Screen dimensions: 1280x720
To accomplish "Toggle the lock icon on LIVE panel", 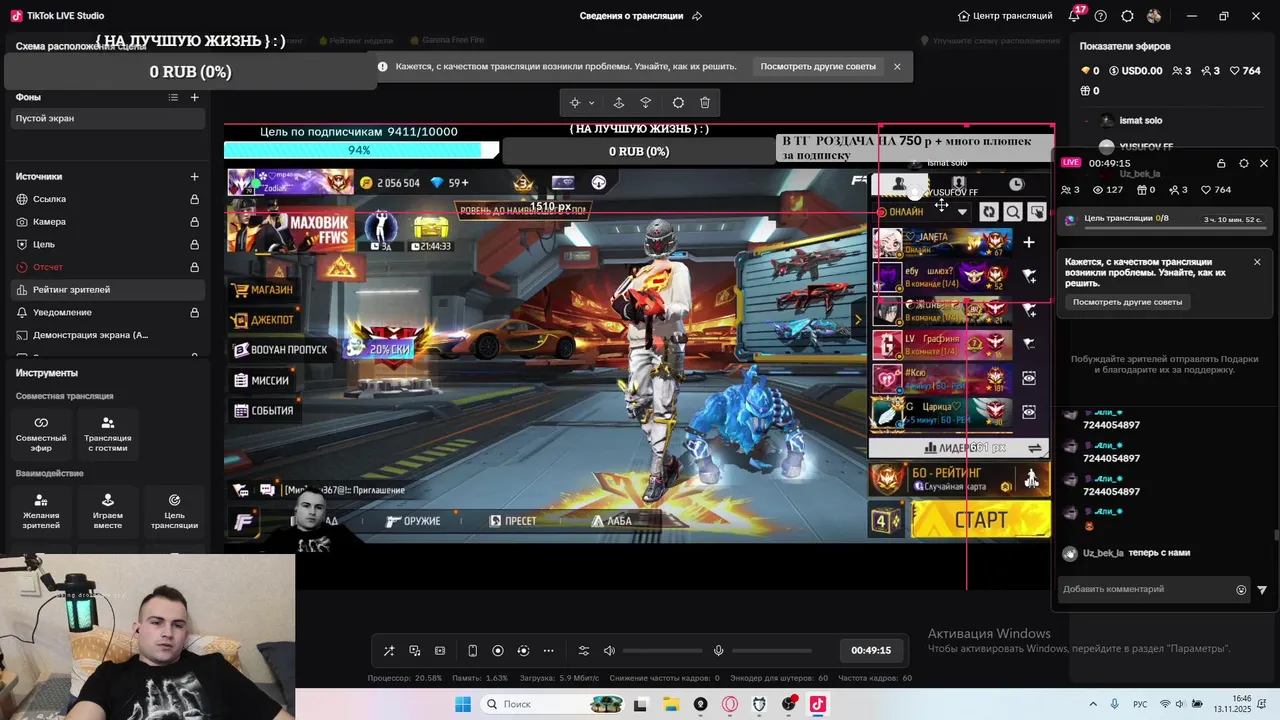I will click(x=1221, y=163).
